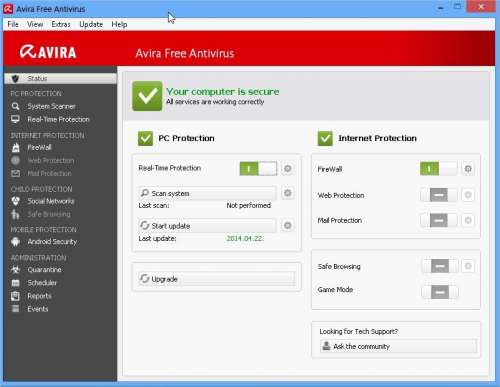Click the Avira logo in the red banner
Screen dimensions: 500x387
[48, 52]
